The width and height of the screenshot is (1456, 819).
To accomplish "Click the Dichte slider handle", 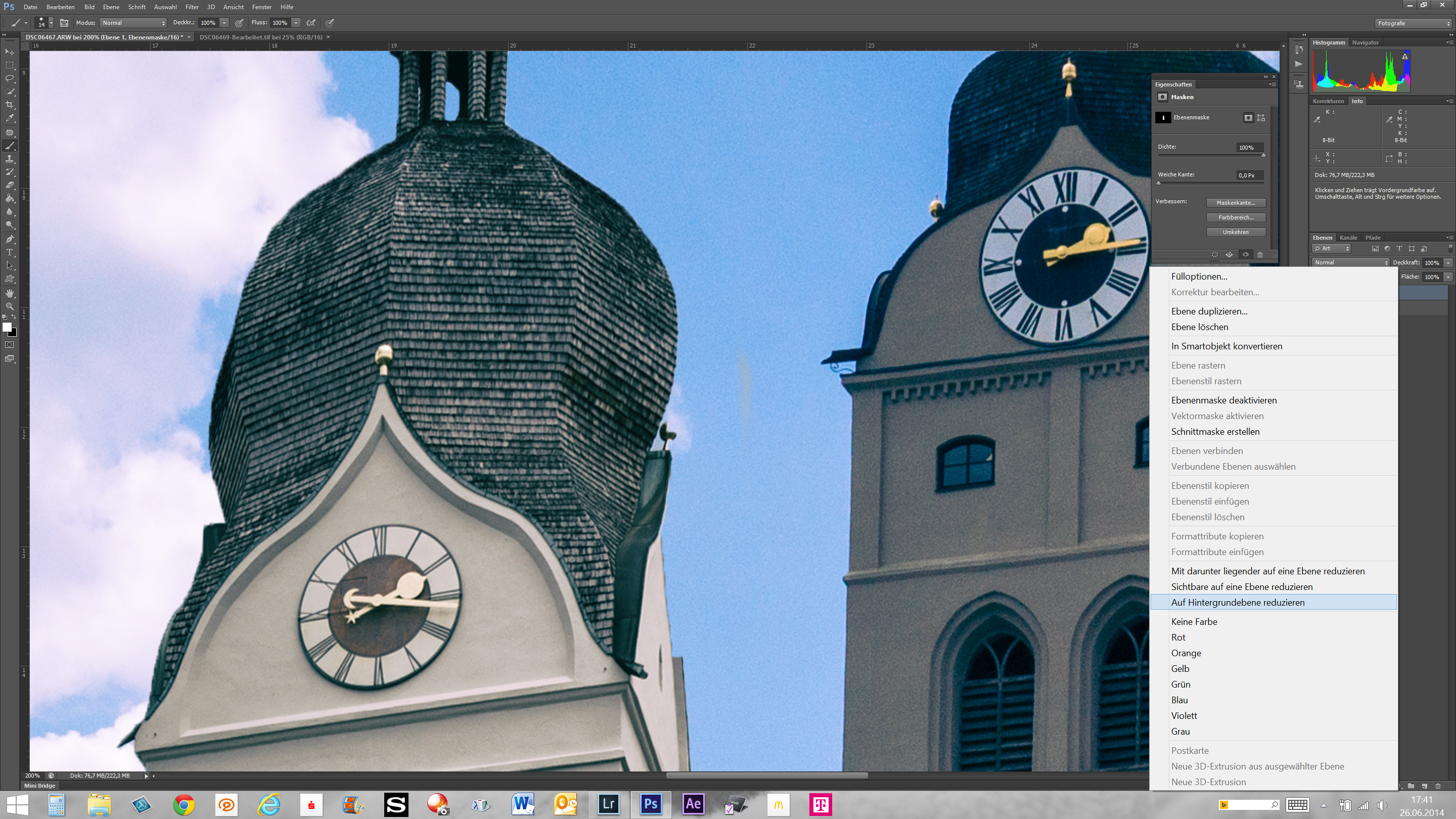I will tap(1263, 155).
